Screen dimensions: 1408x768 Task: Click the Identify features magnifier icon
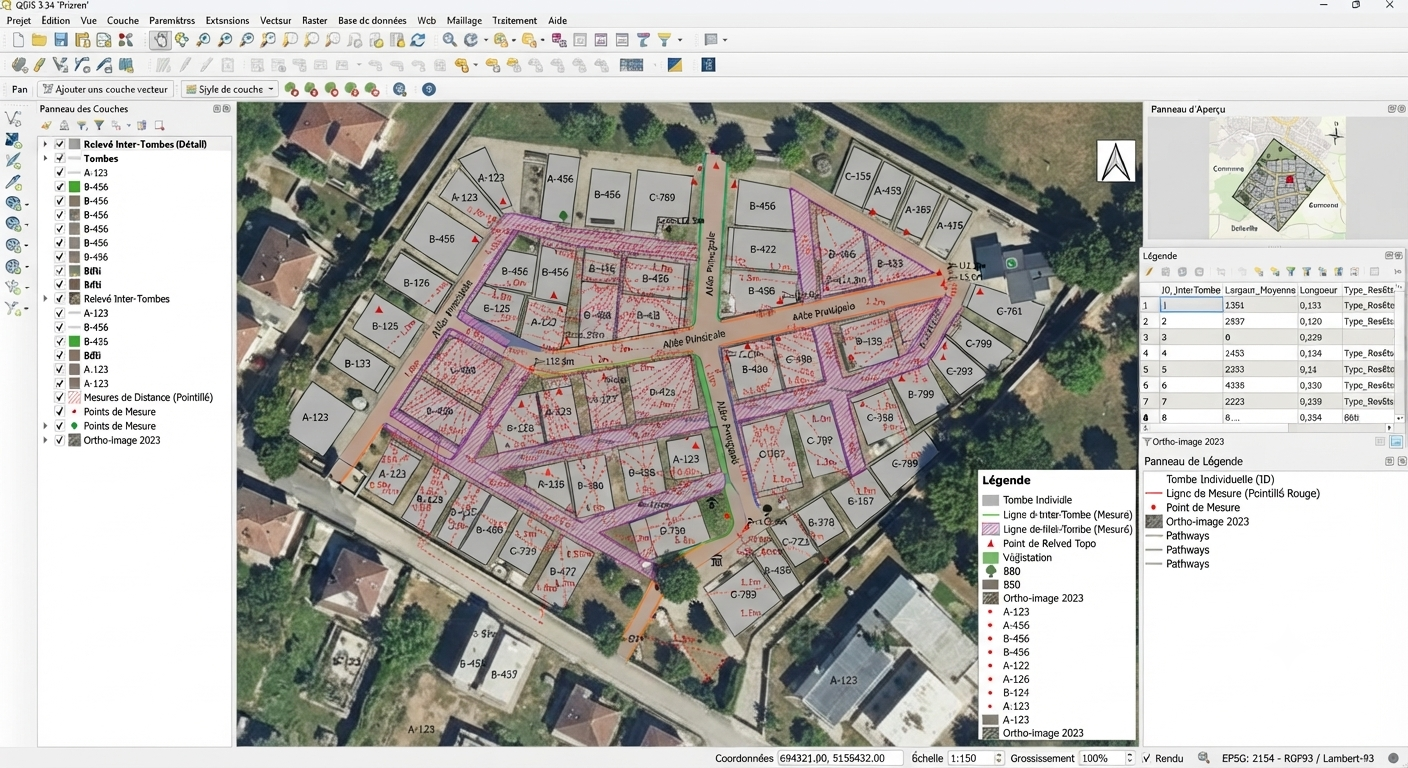coord(450,40)
